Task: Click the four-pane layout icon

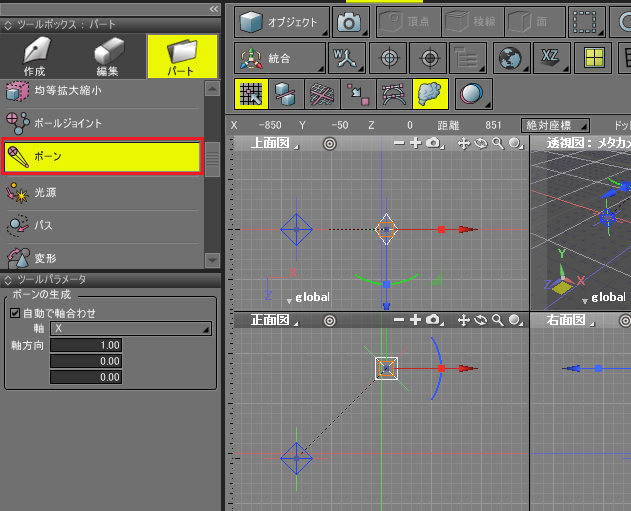Action: [597, 58]
